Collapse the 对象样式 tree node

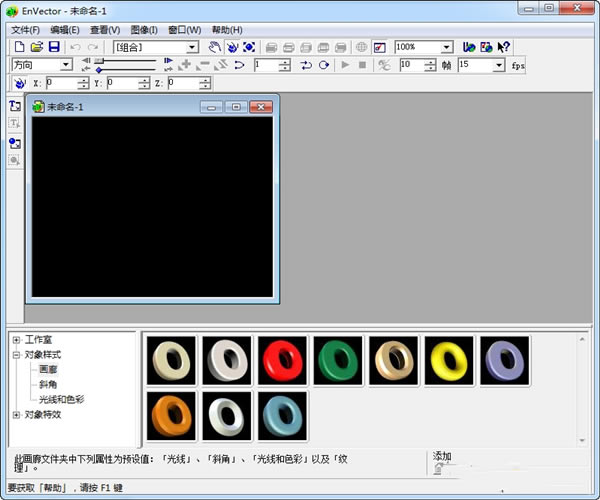[16, 354]
